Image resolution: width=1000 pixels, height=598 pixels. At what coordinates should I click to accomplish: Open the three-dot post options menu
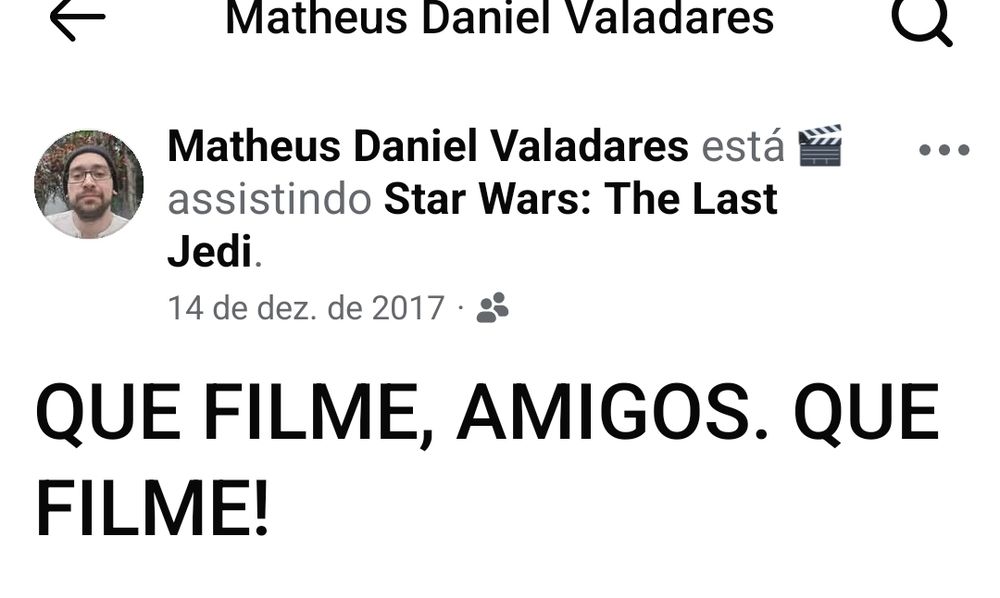tap(944, 150)
